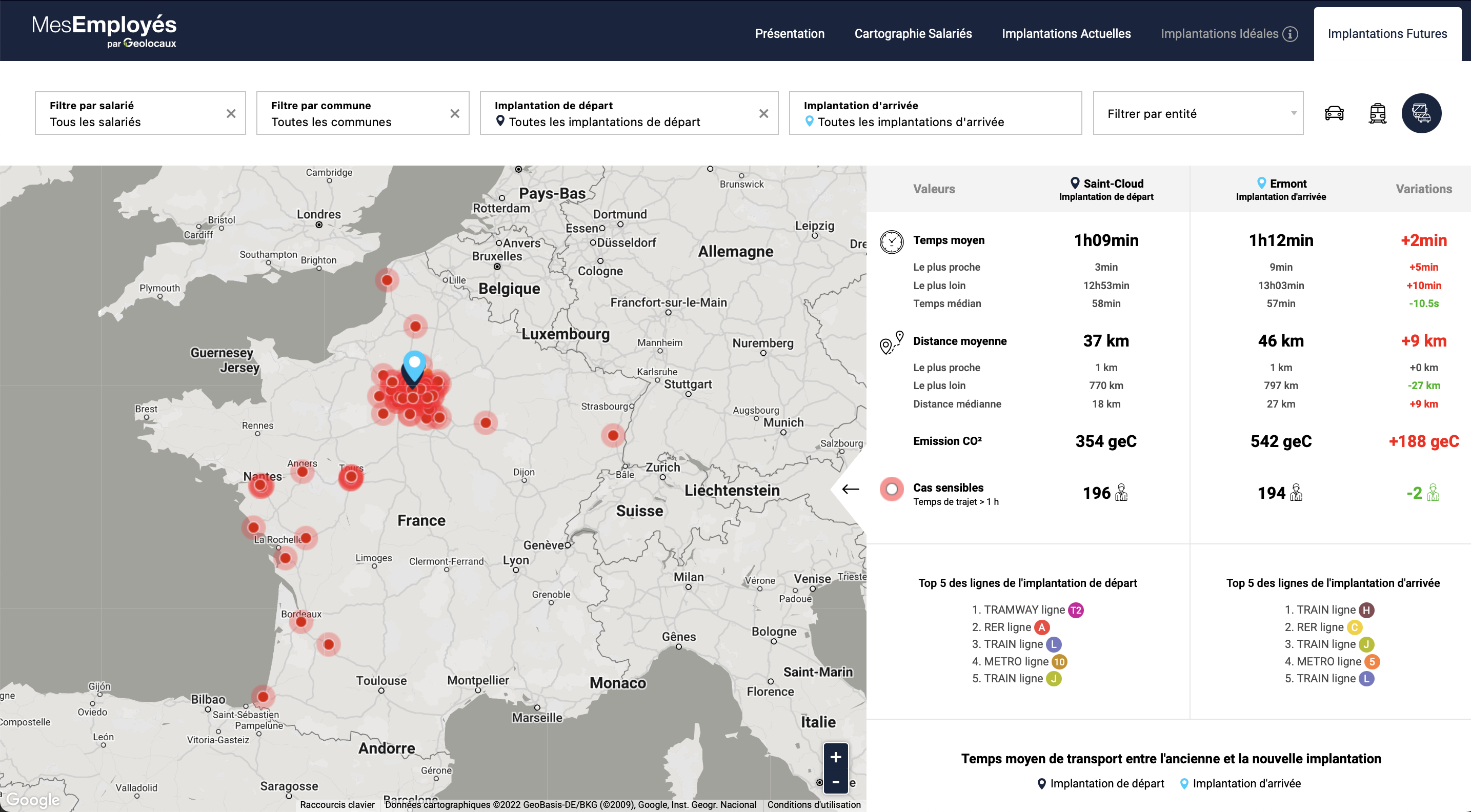Clear the Implantation de départ filter

tap(763, 114)
